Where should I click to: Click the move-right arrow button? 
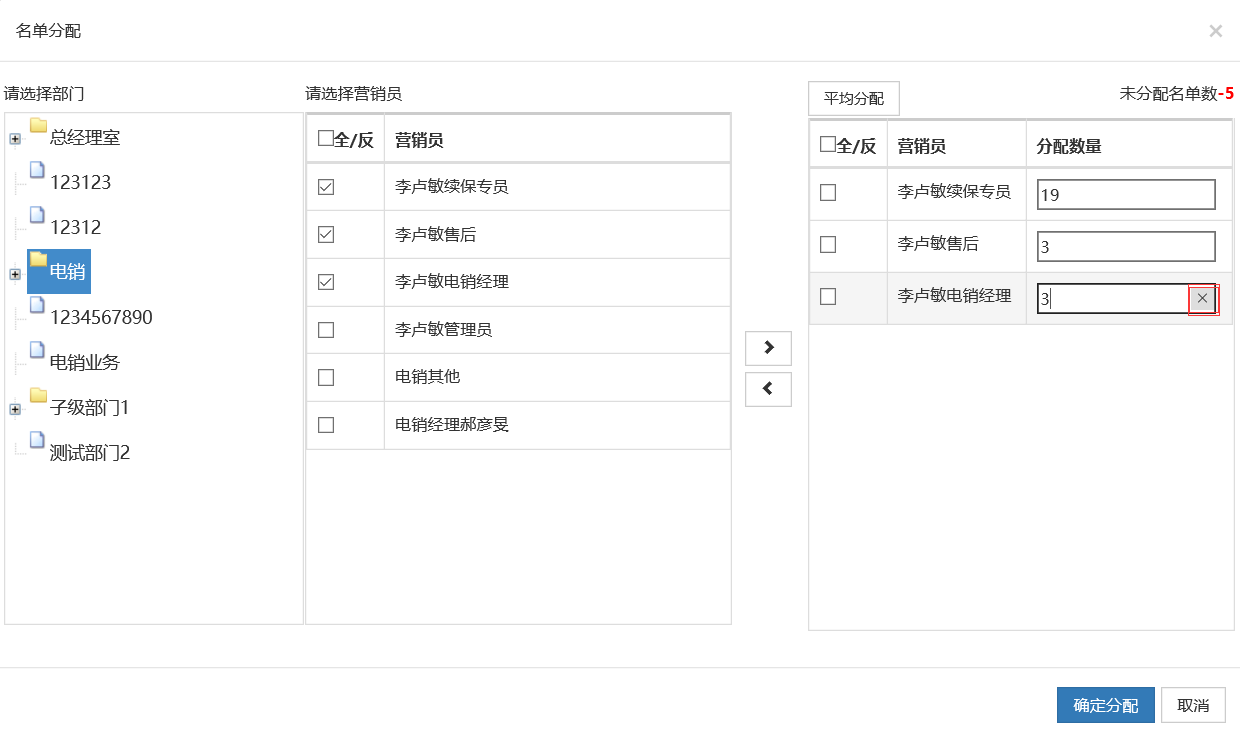pos(768,348)
